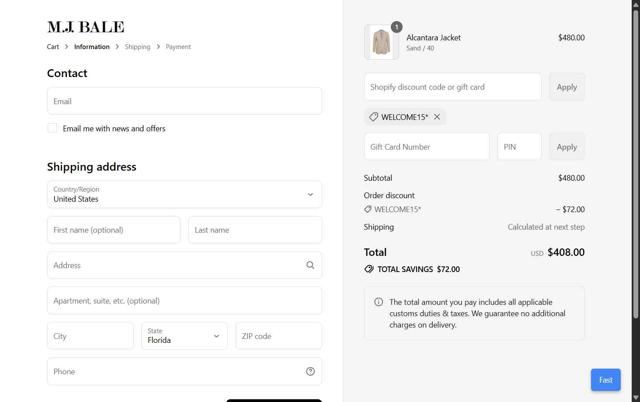The width and height of the screenshot is (640, 402).
Task: Click the Order discount WELCOME15 line
Action: coord(392,209)
